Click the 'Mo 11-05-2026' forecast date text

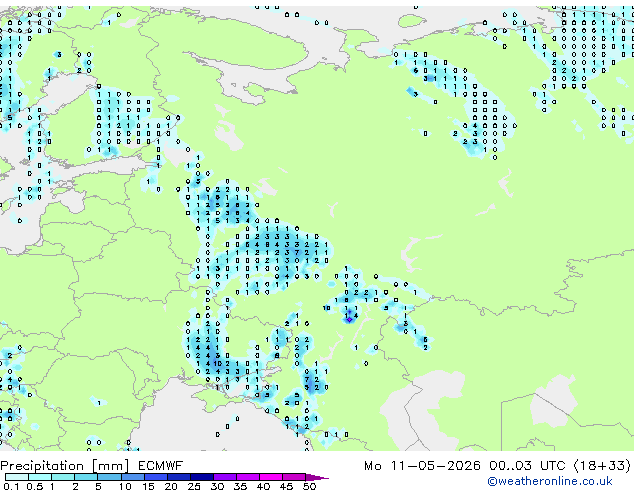422,466
